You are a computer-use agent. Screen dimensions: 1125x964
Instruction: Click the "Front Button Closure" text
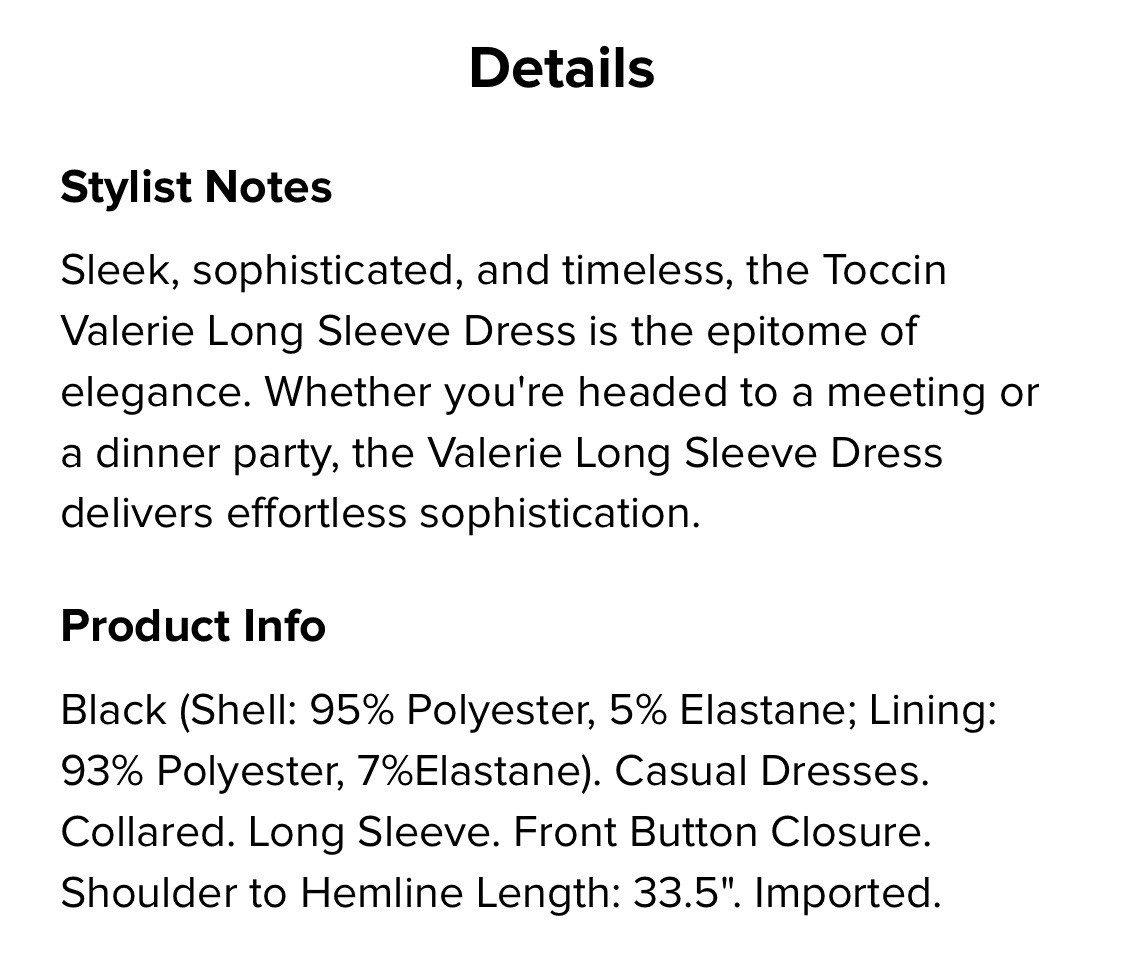point(722,832)
